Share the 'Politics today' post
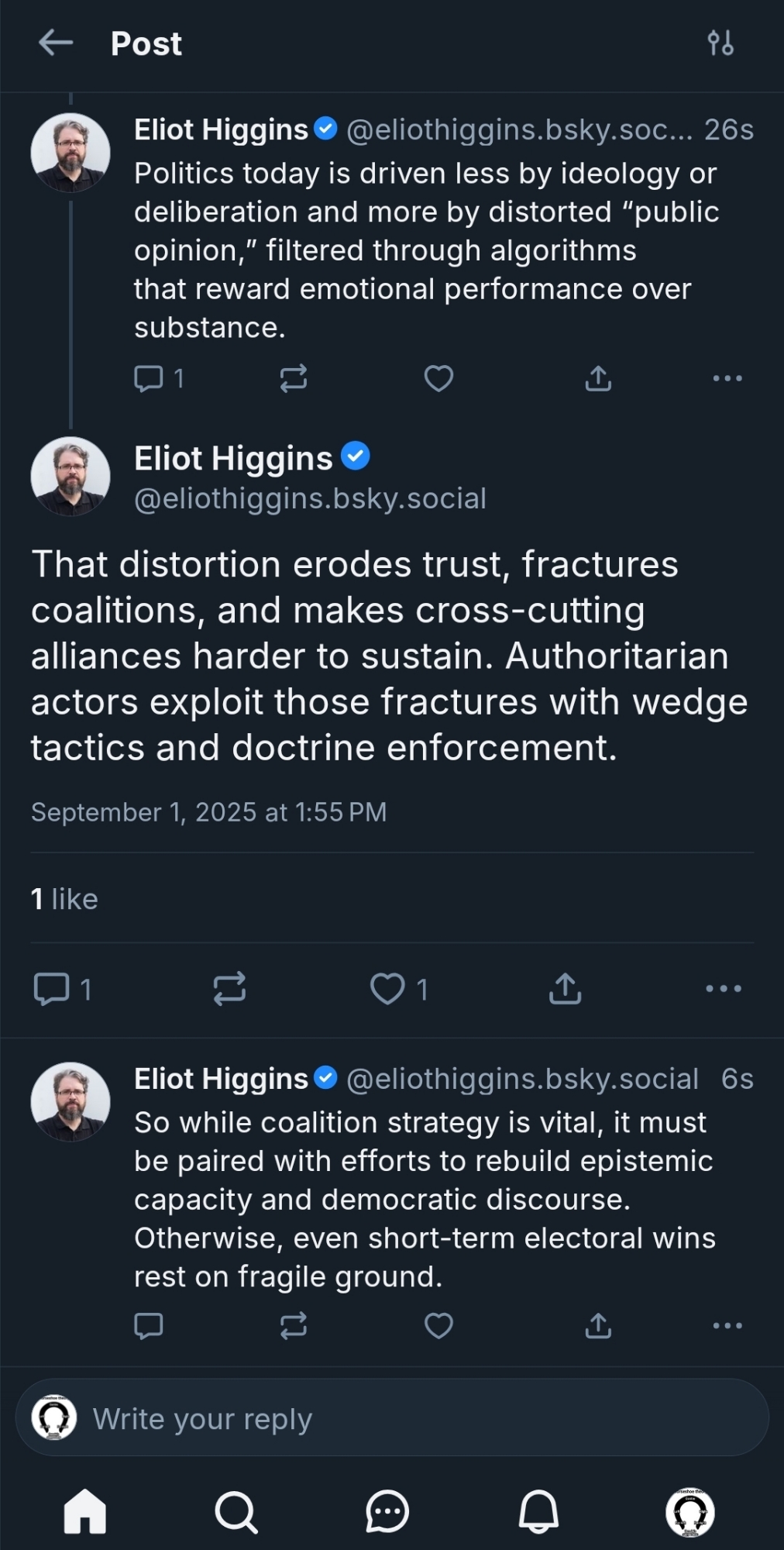 coord(598,378)
